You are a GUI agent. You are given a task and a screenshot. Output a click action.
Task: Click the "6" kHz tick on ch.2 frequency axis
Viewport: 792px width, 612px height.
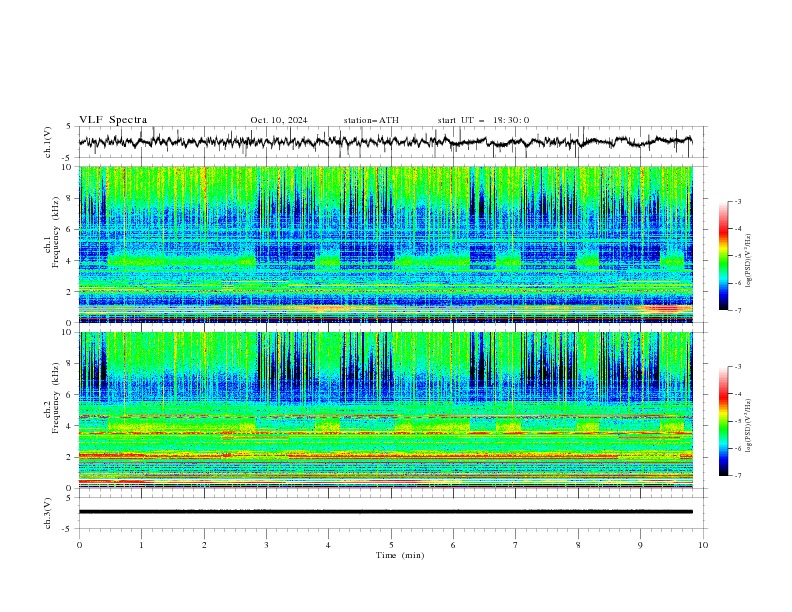pos(70,395)
